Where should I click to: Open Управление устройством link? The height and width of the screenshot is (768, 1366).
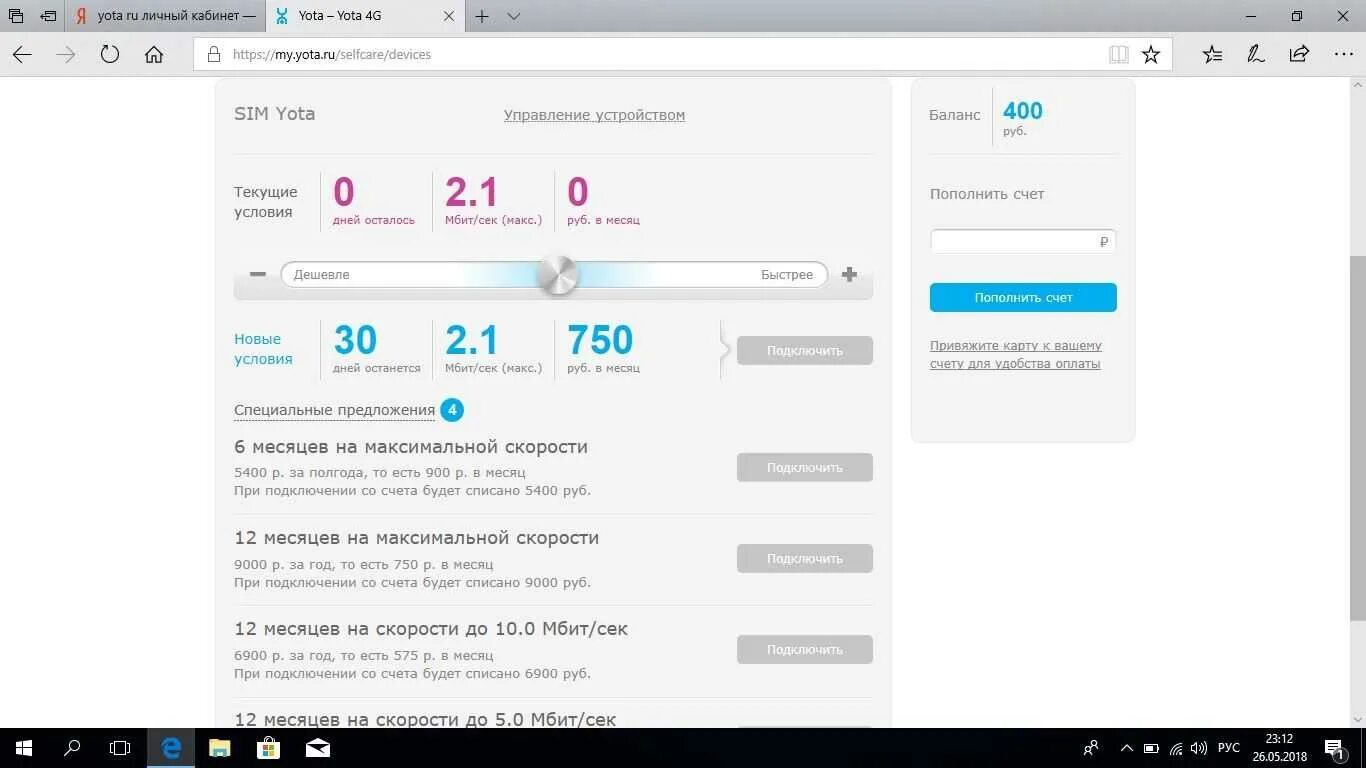(594, 115)
